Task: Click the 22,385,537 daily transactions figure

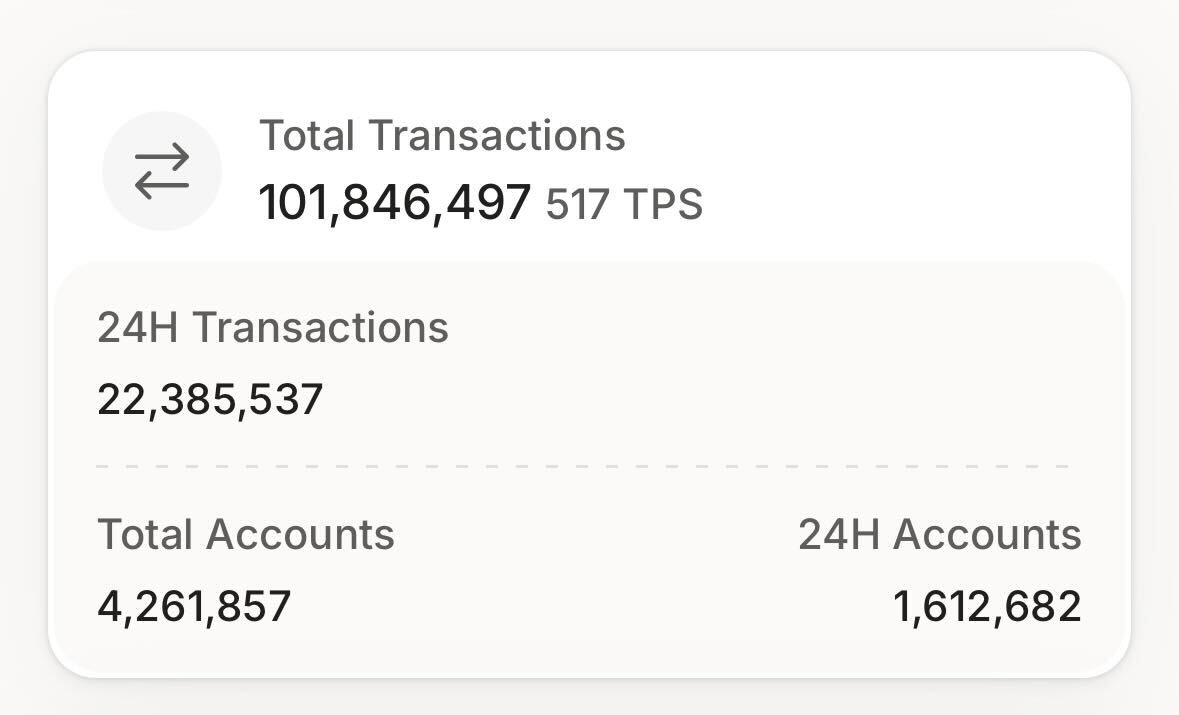Action: pos(210,400)
